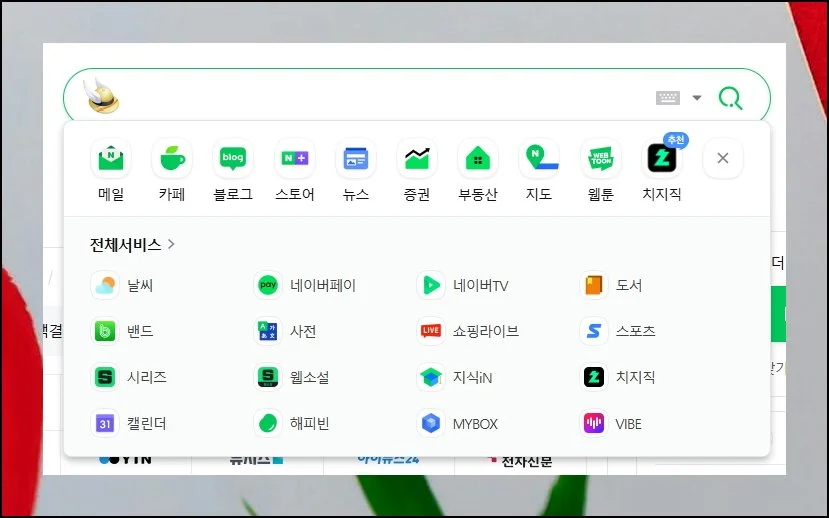Launch the 웹툰 (Webtoon) icon

(600, 159)
